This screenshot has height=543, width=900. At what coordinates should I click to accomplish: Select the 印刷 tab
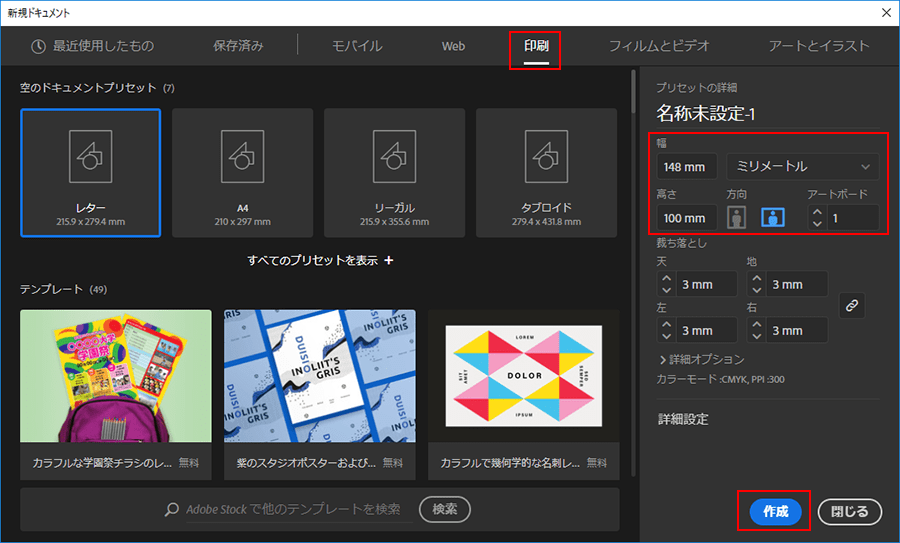coord(536,46)
